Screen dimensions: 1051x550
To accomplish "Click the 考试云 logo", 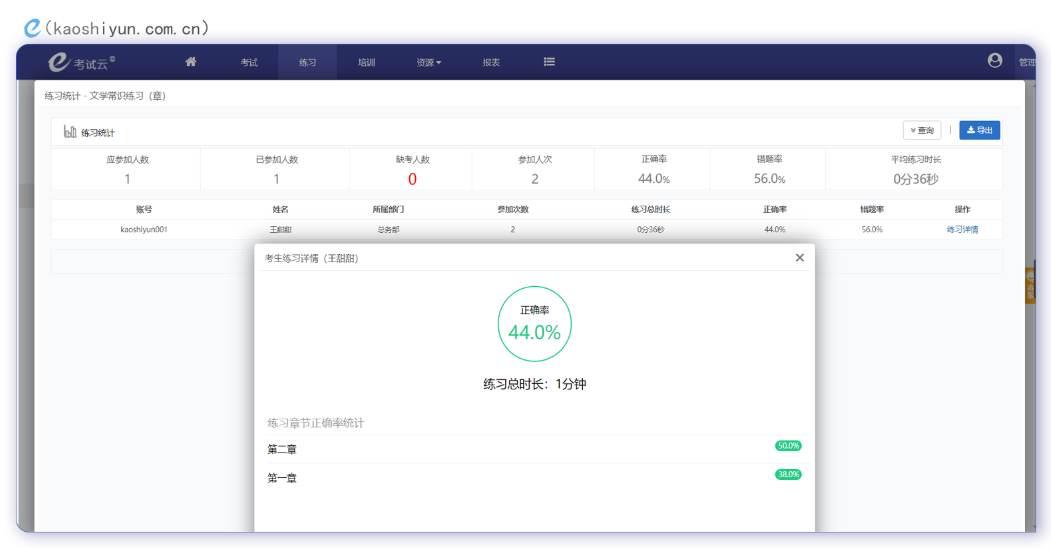I will coord(82,63).
